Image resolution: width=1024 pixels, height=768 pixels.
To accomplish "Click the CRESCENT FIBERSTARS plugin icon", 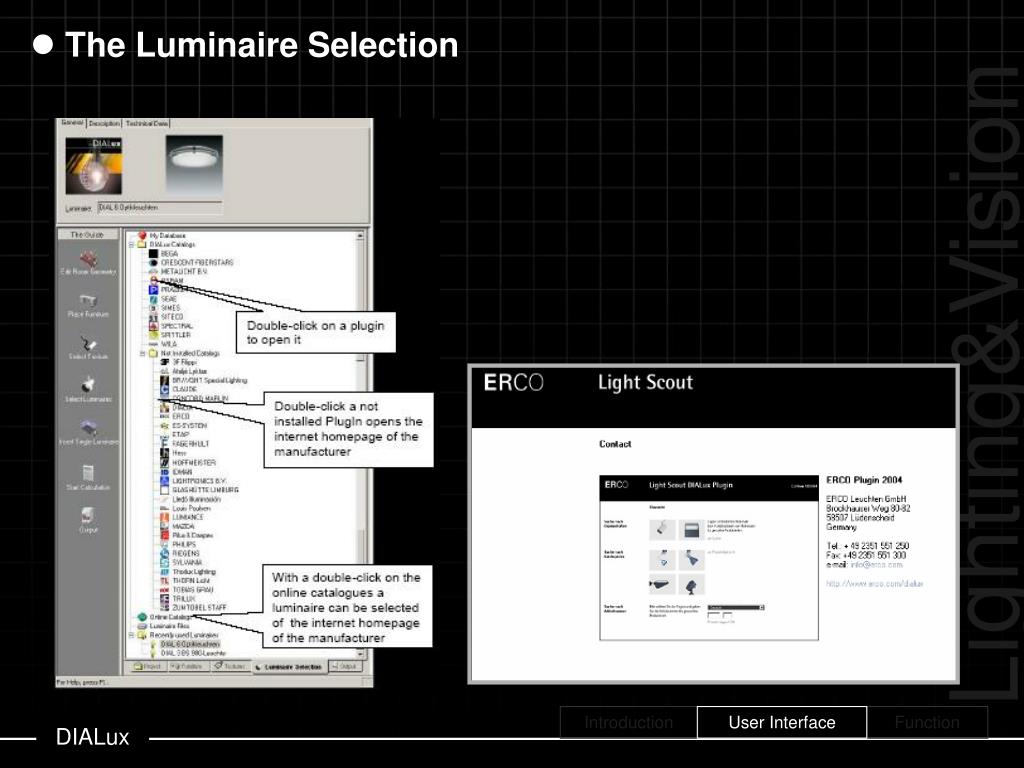I will [x=153, y=263].
